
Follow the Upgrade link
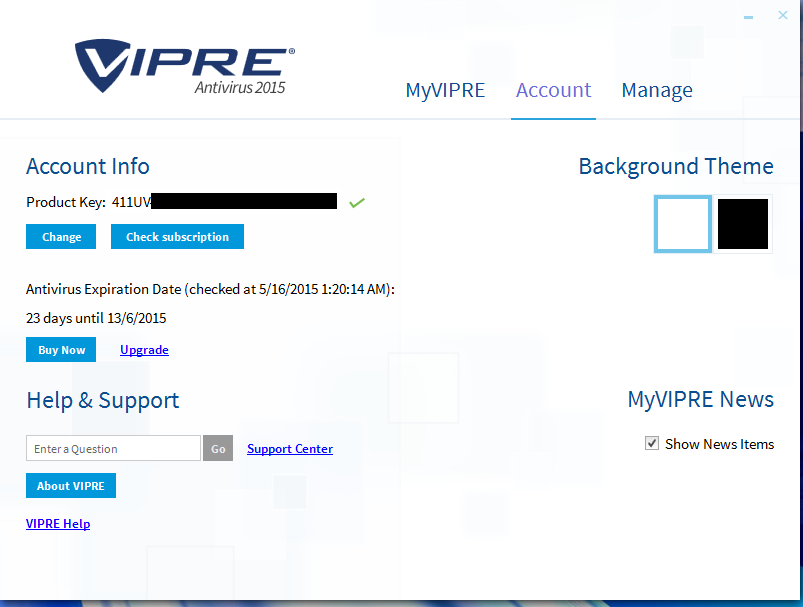(144, 350)
